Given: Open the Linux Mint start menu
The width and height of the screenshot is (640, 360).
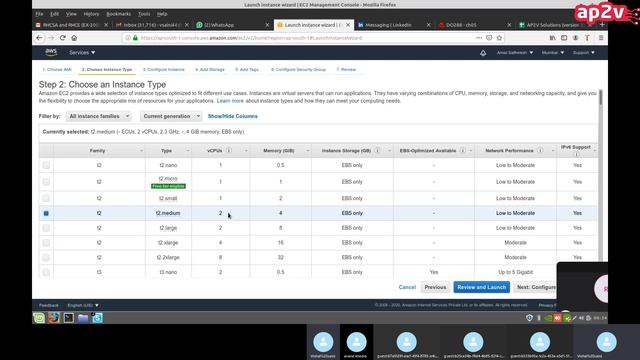Looking at the screenshot, I should pos(39,318).
